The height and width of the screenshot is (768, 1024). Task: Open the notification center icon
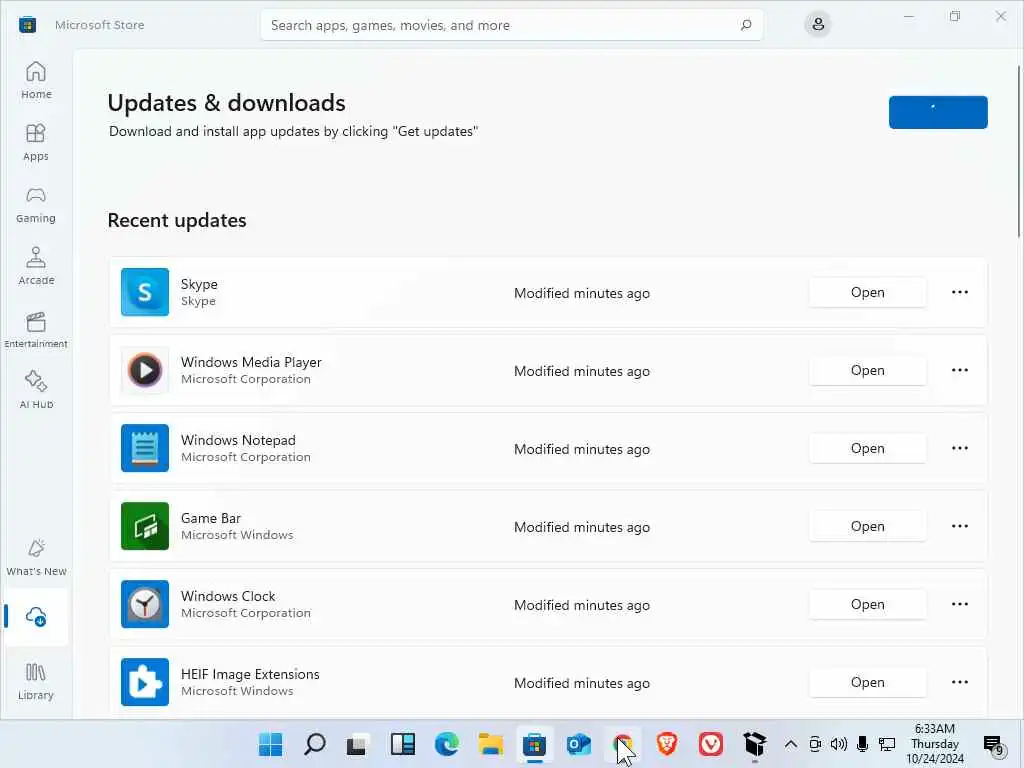coord(993,744)
